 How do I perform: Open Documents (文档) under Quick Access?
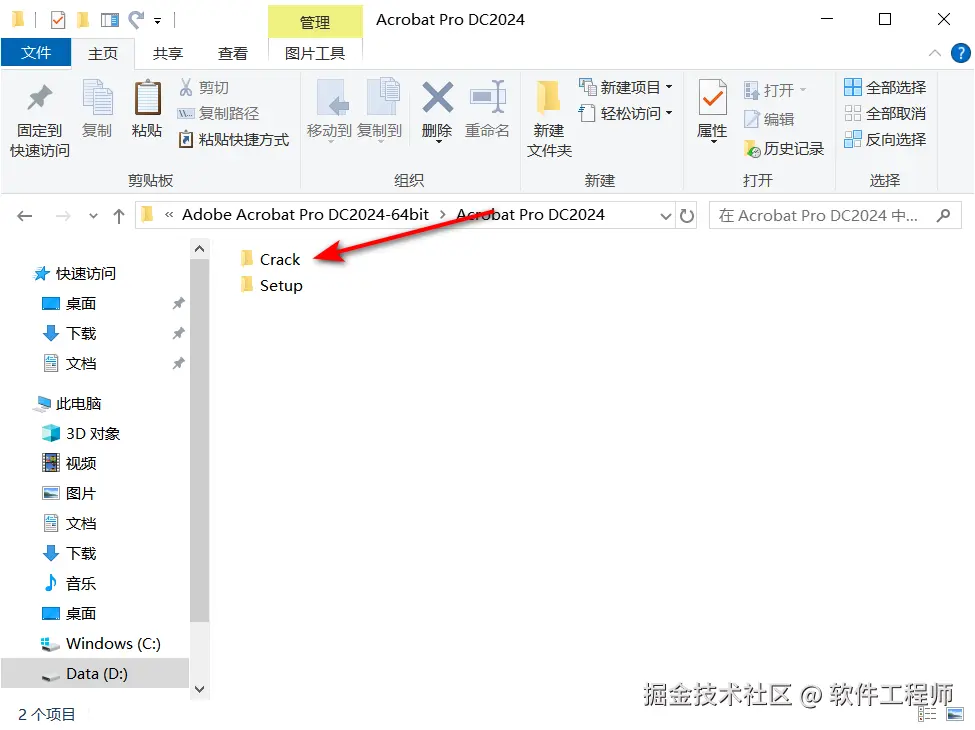tap(69, 363)
